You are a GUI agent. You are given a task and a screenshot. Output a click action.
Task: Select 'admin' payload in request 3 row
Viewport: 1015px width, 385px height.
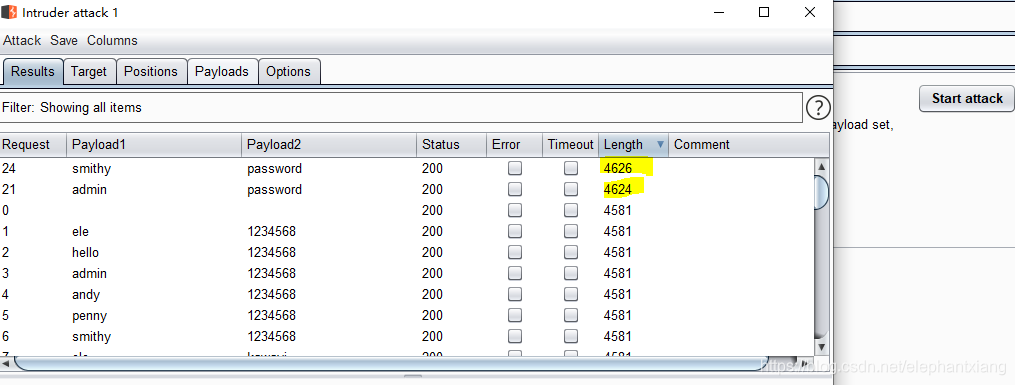click(89, 274)
